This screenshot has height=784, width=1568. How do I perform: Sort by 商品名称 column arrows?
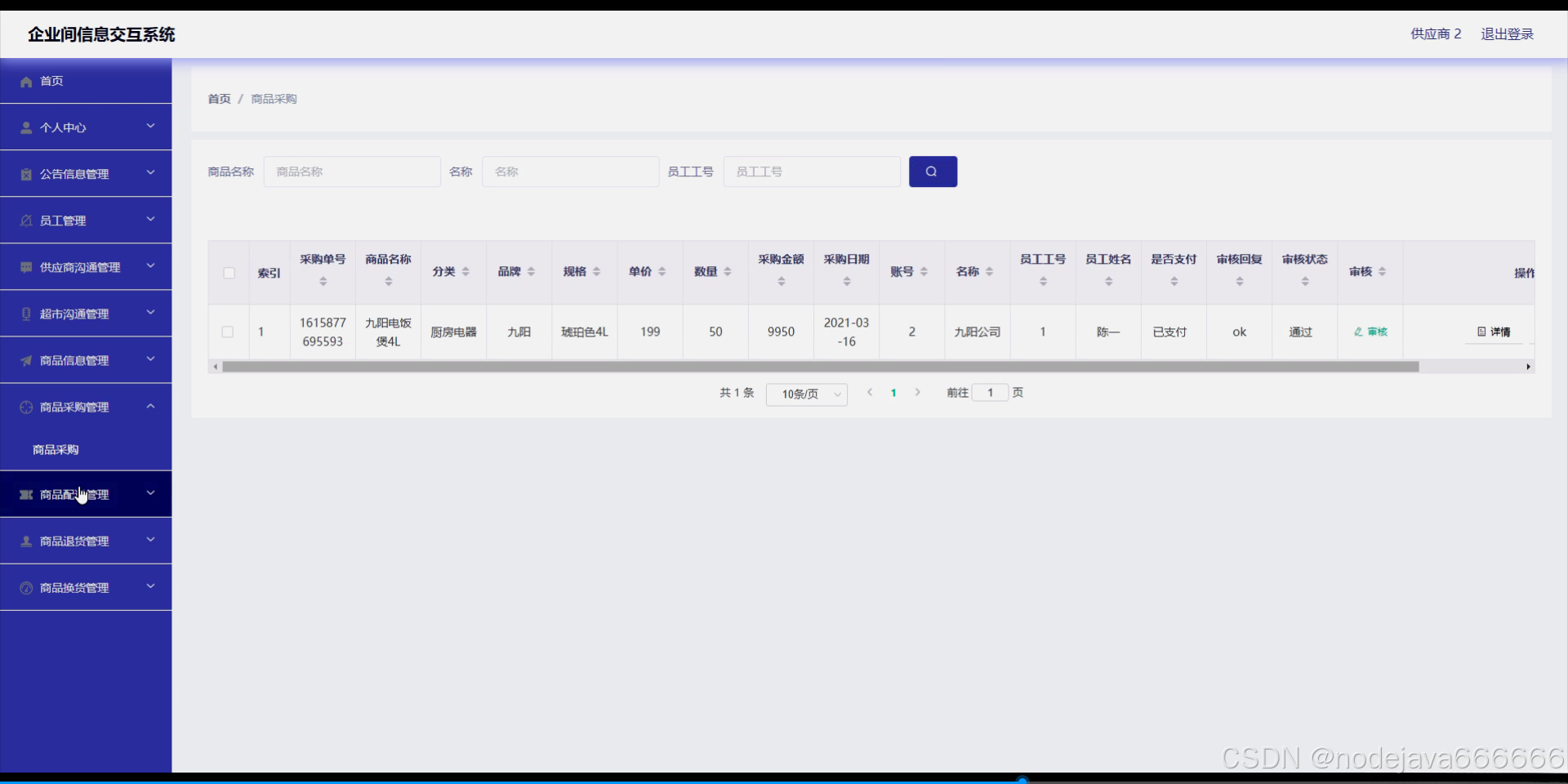coord(389,281)
